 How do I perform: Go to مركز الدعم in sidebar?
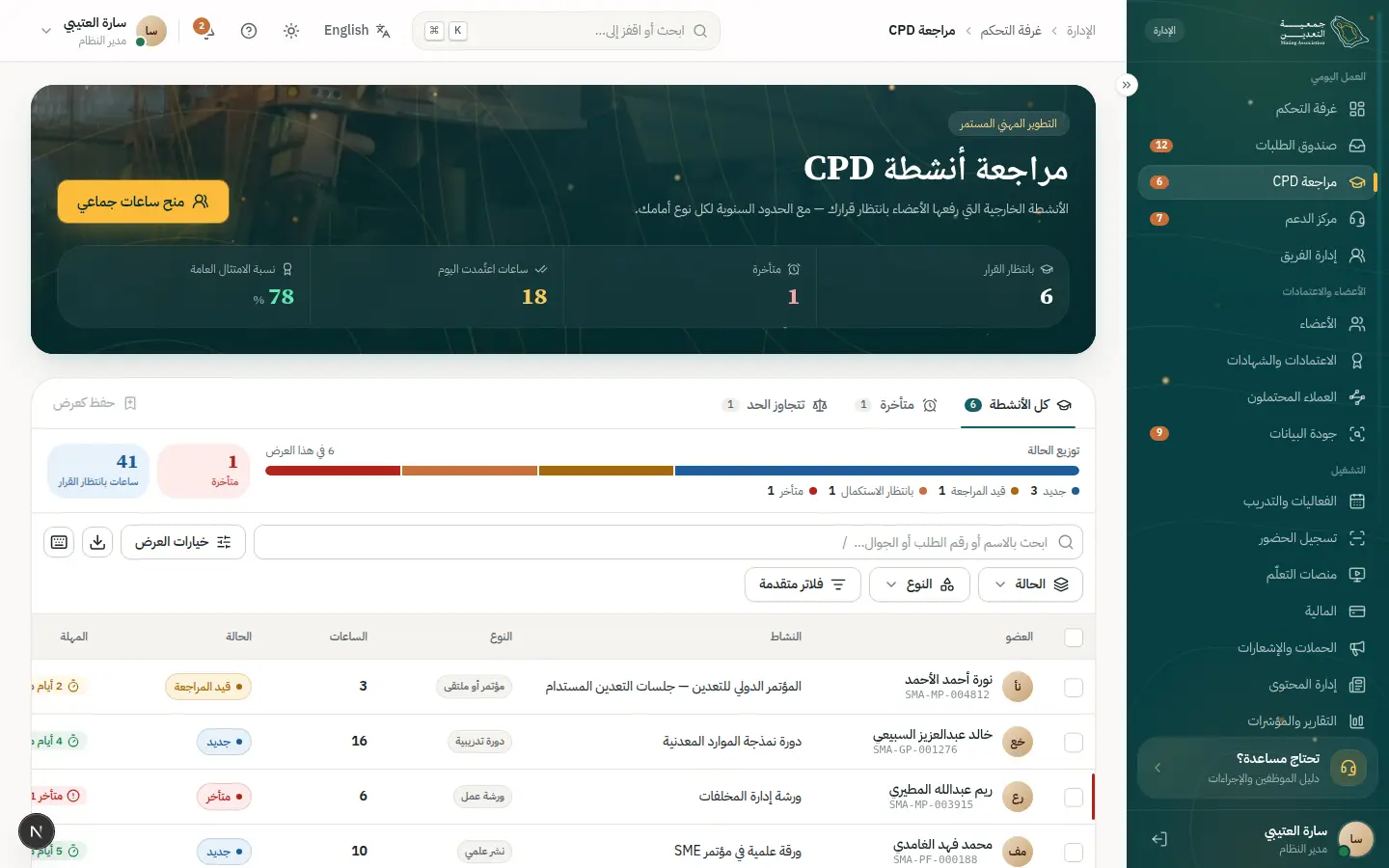tap(1258, 219)
